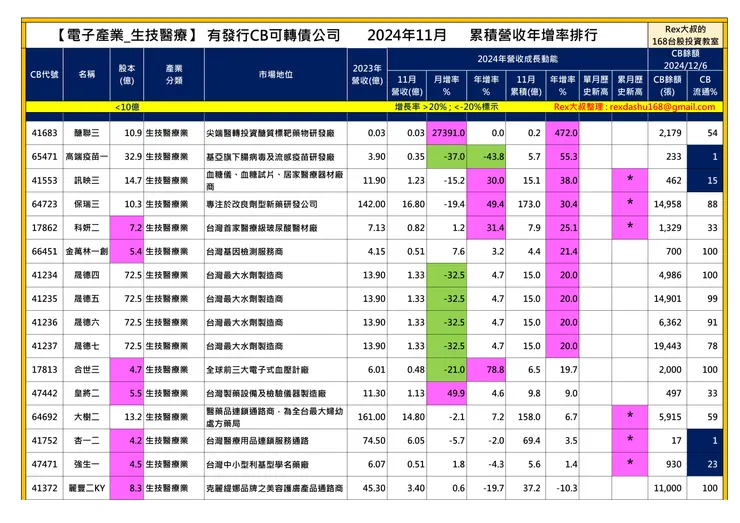The image size is (740, 523).
Task: Click the 2024年11月 title text
Action: (407, 35)
